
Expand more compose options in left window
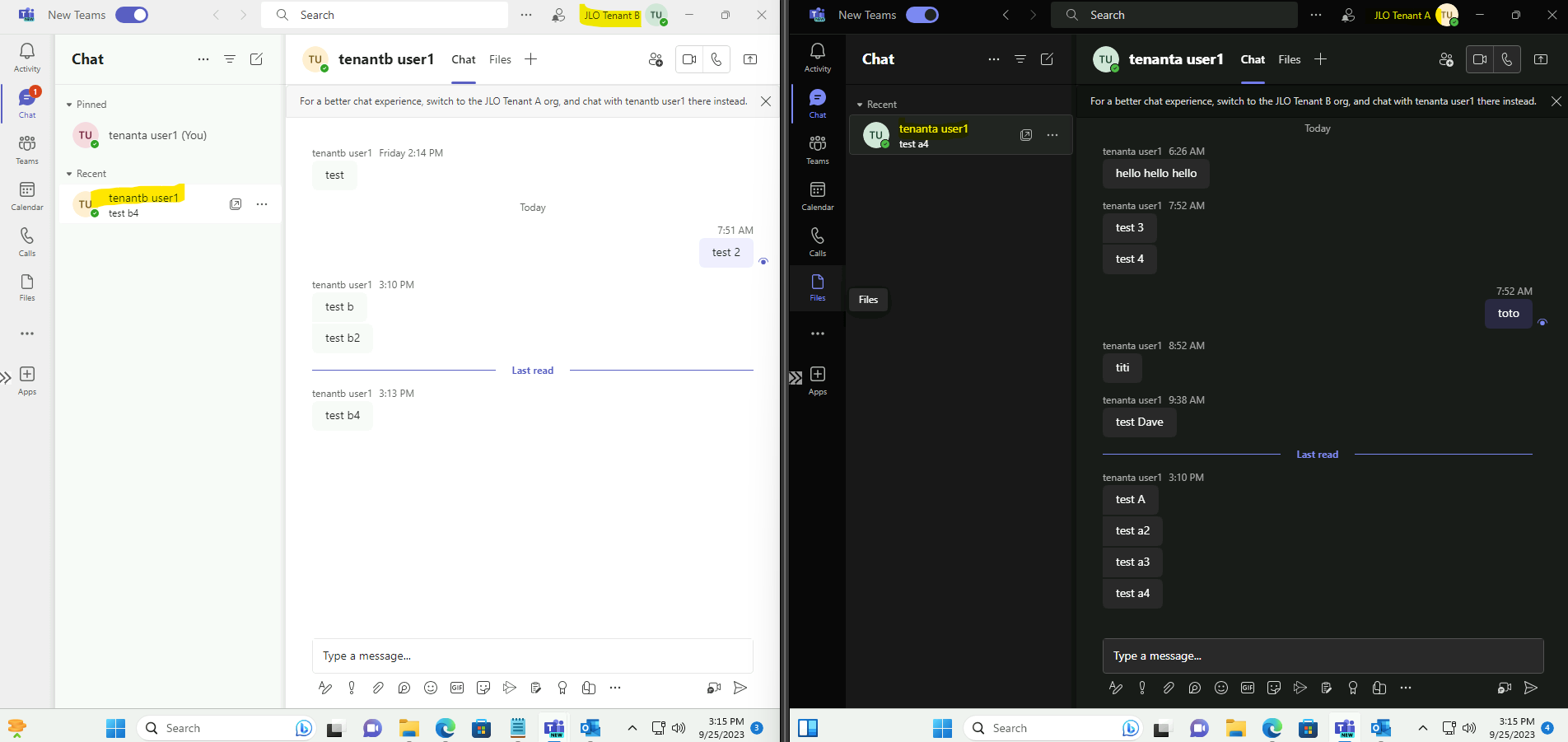[615, 688]
